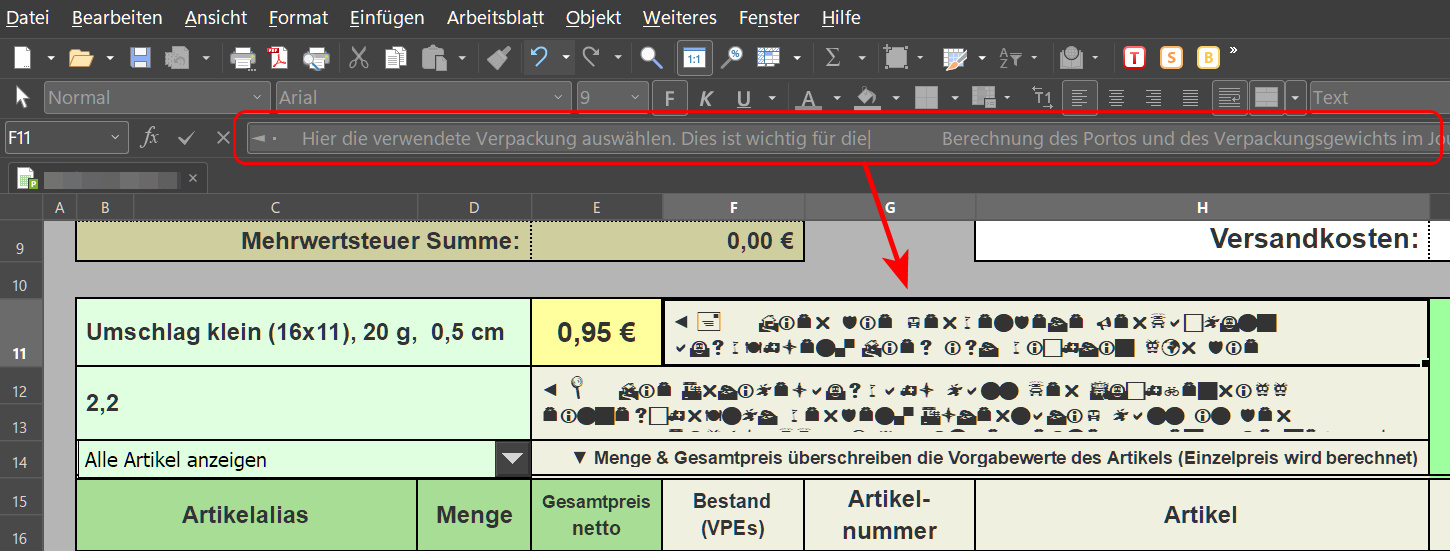Click the fill color paint bucket

[867, 98]
